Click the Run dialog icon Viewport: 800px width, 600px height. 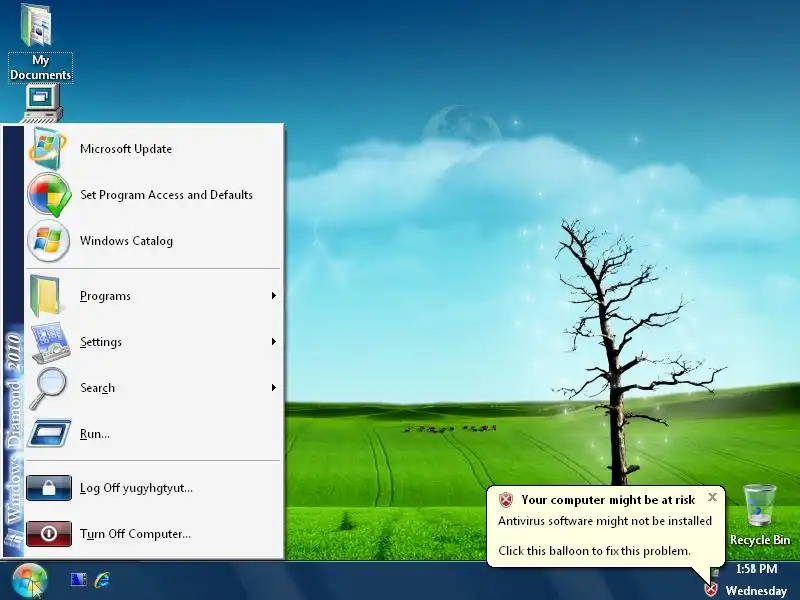point(49,433)
